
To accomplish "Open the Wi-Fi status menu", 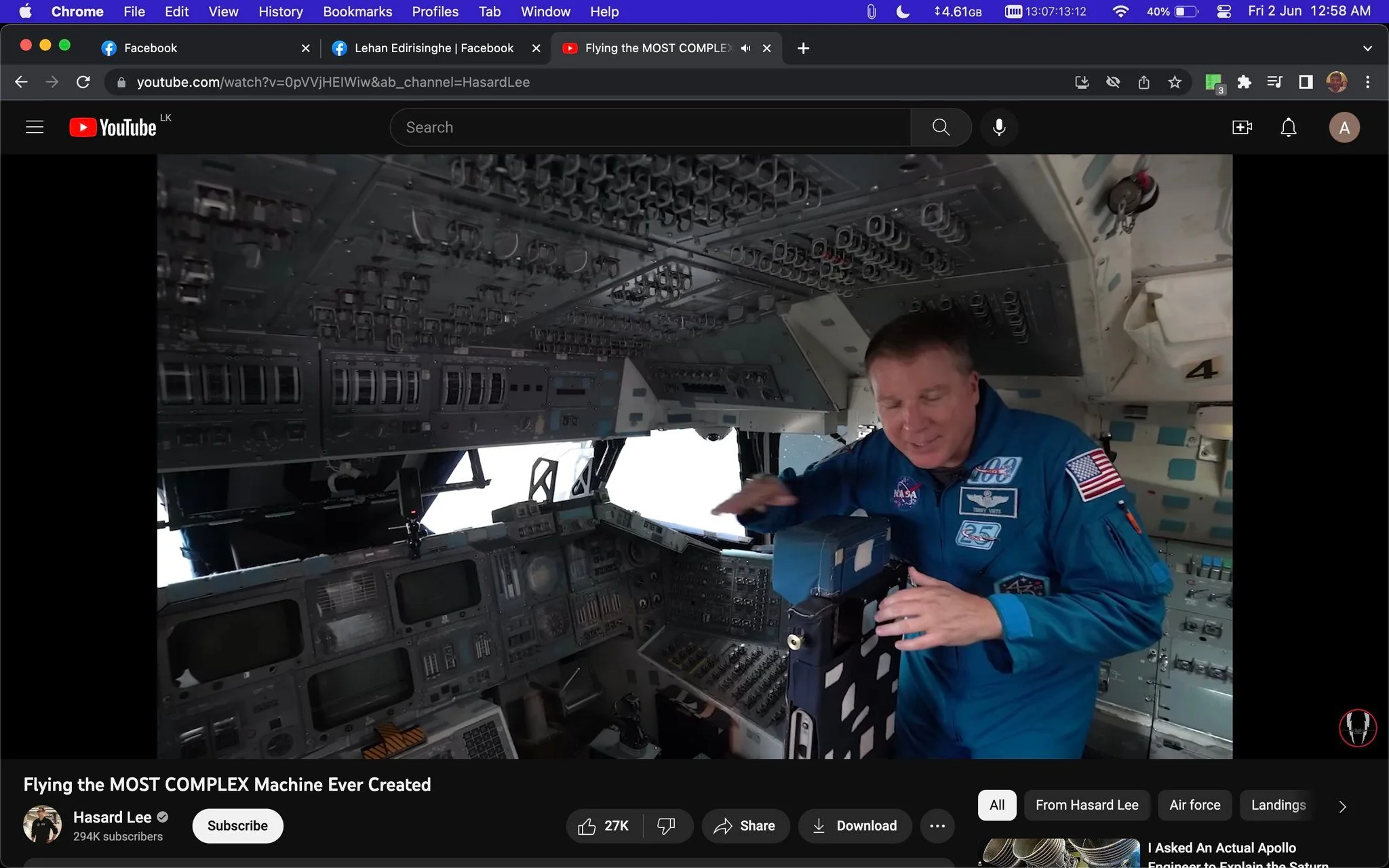I will click(x=1120, y=12).
